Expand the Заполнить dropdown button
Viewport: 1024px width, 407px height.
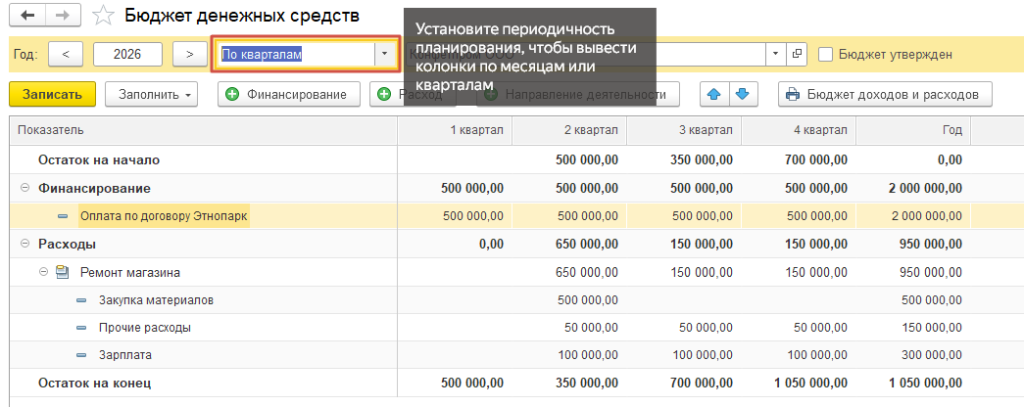(x=150, y=94)
